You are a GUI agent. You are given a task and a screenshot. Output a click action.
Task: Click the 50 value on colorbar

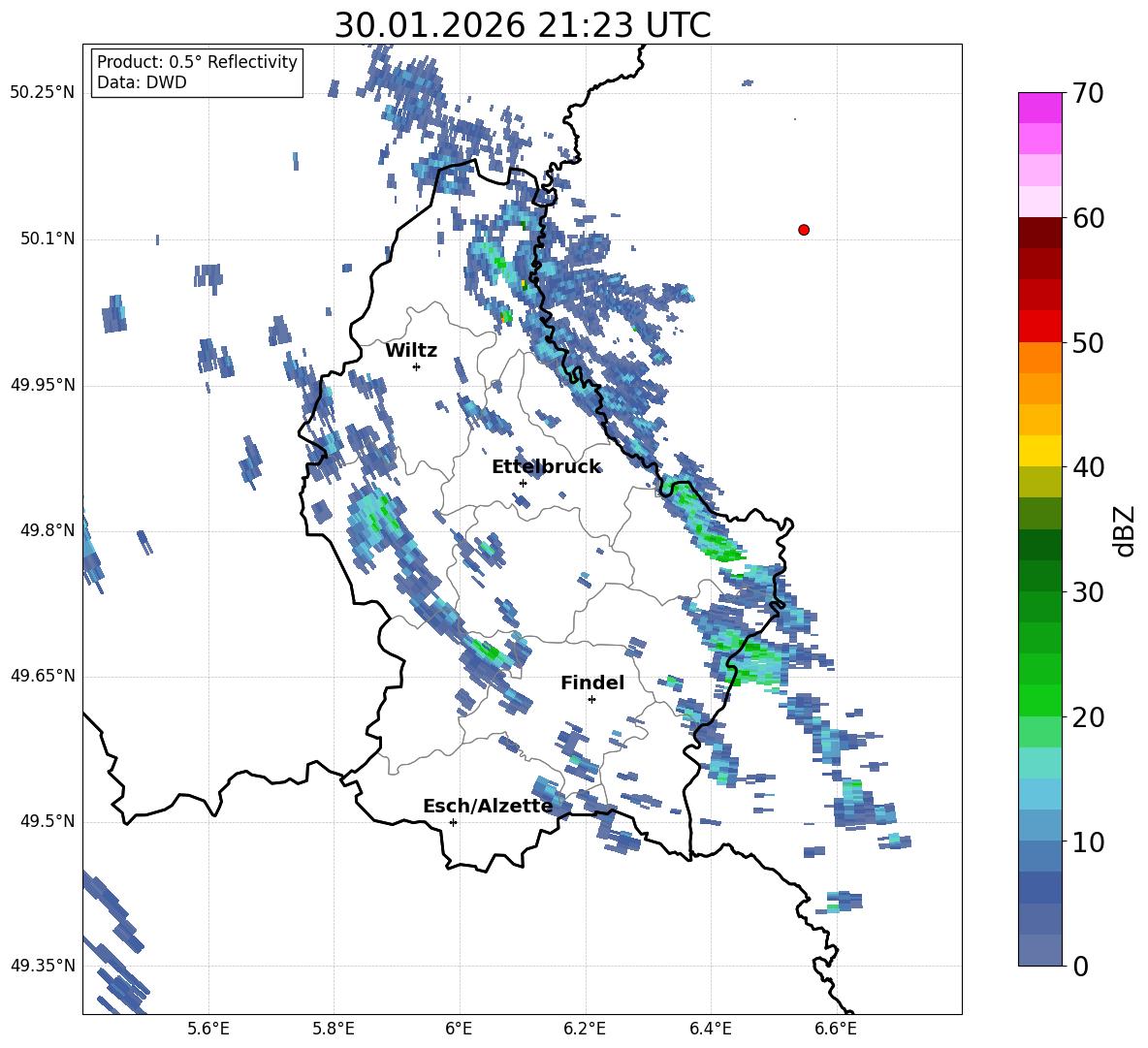(1088, 343)
